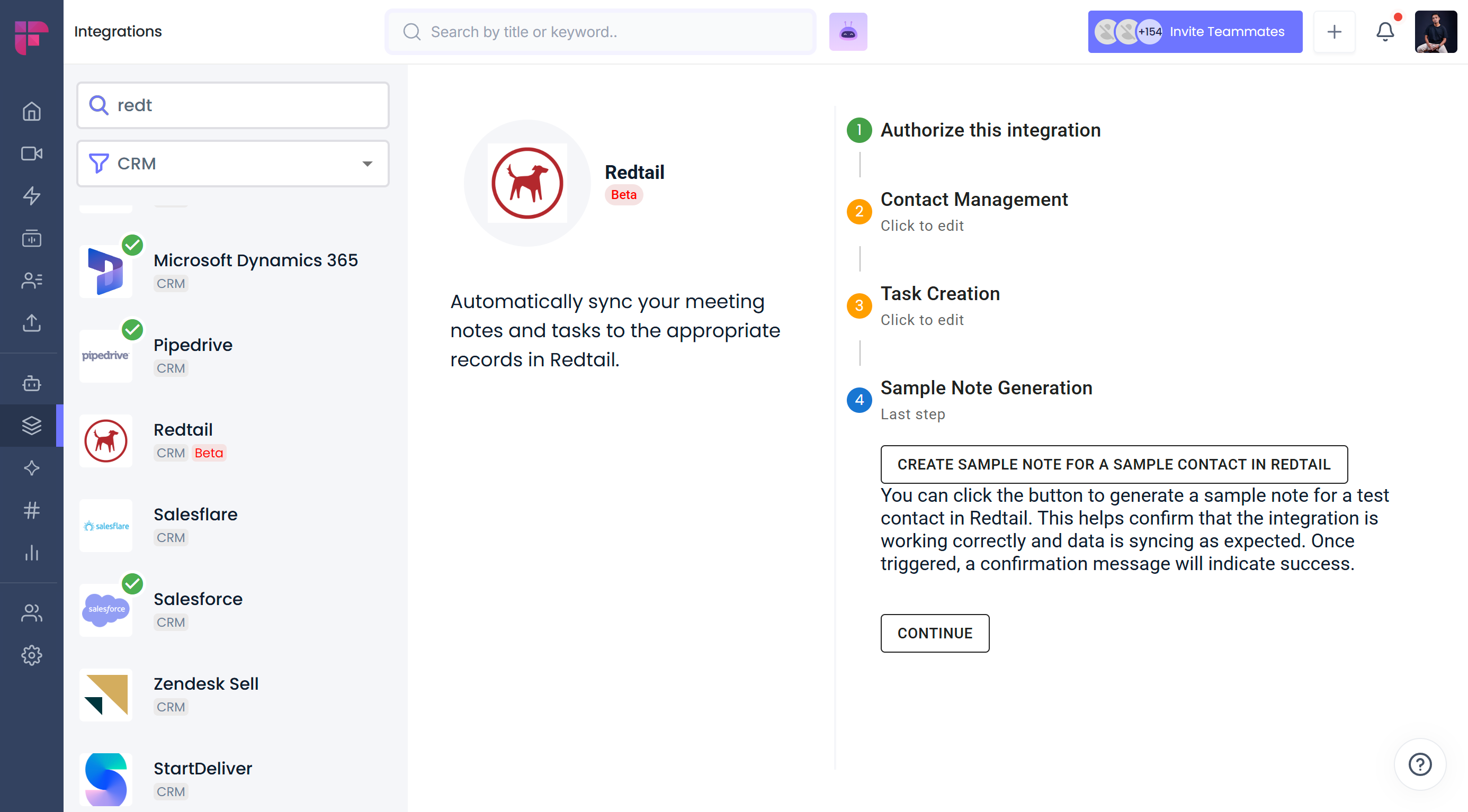This screenshot has height=812, width=1468.
Task: Open the Home icon in sidebar
Action: click(x=31, y=111)
